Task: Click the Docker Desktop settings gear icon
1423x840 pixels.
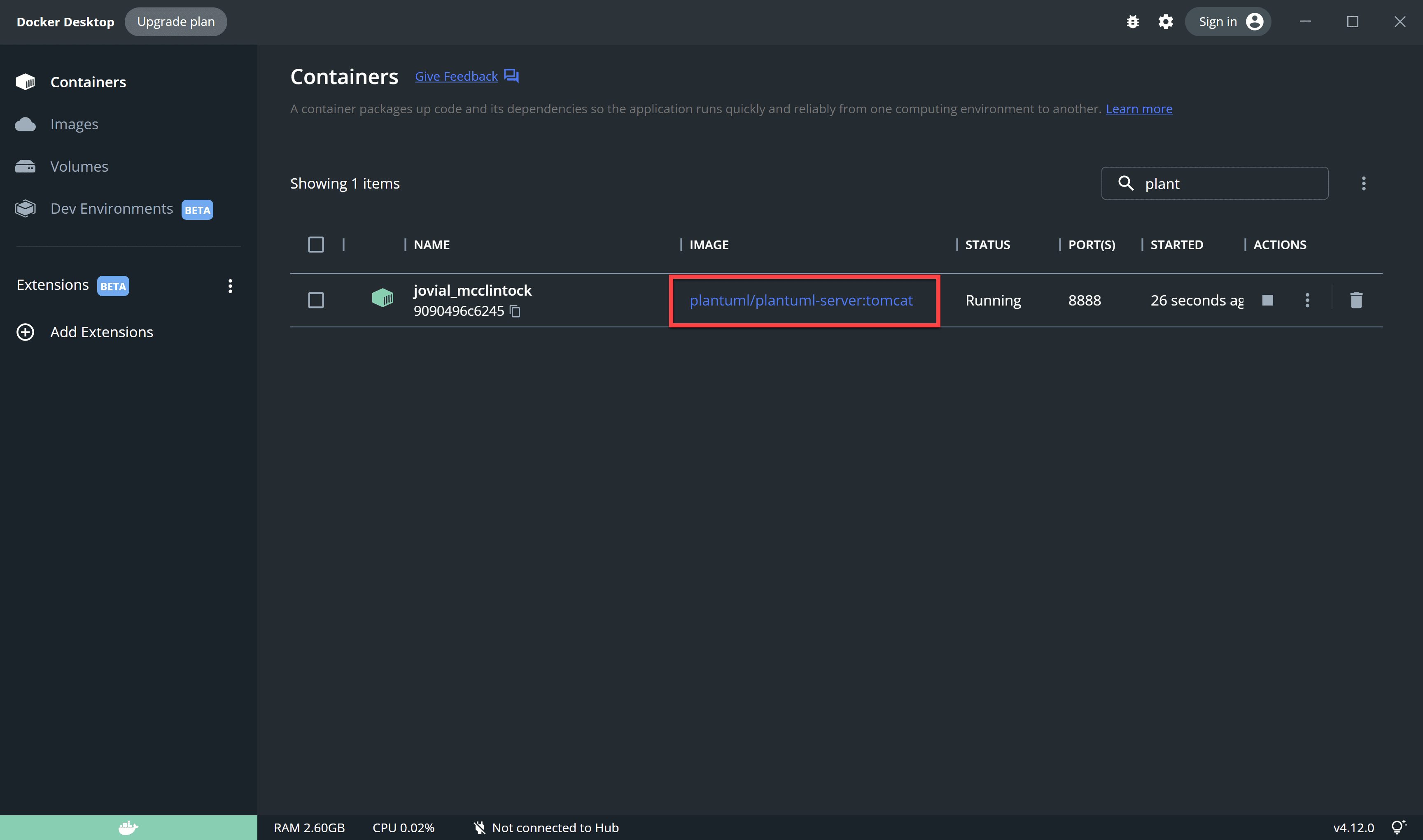Action: click(x=1165, y=21)
